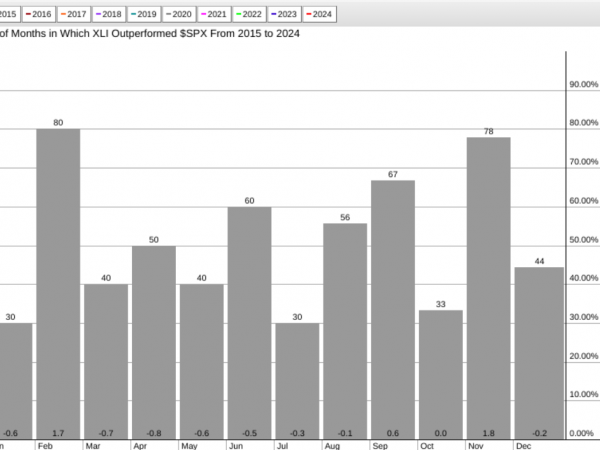
Task: Select the Dec bar labeled 44
Action: pos(539,353)
